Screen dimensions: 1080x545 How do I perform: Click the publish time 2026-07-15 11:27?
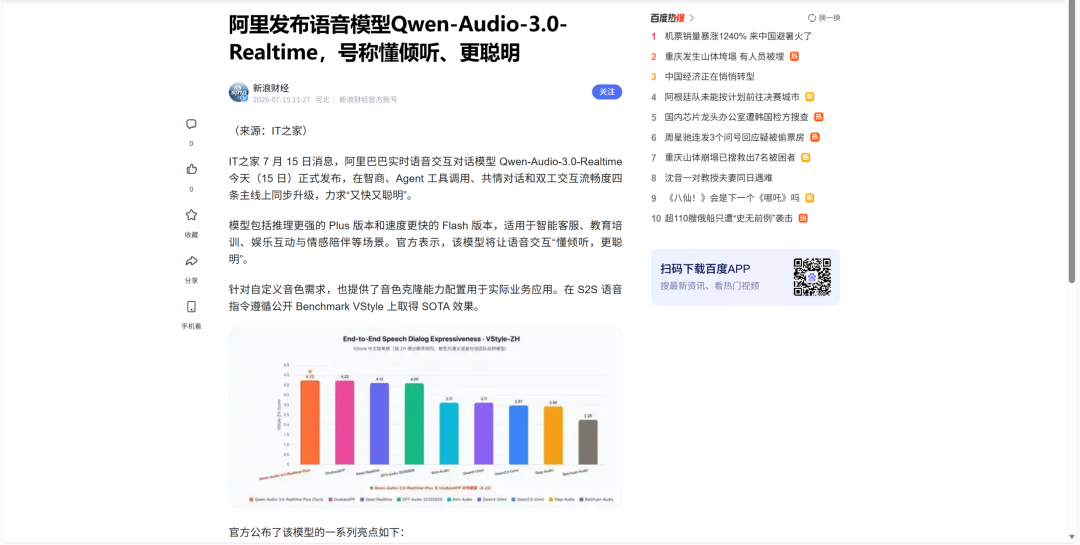[282, 100]
